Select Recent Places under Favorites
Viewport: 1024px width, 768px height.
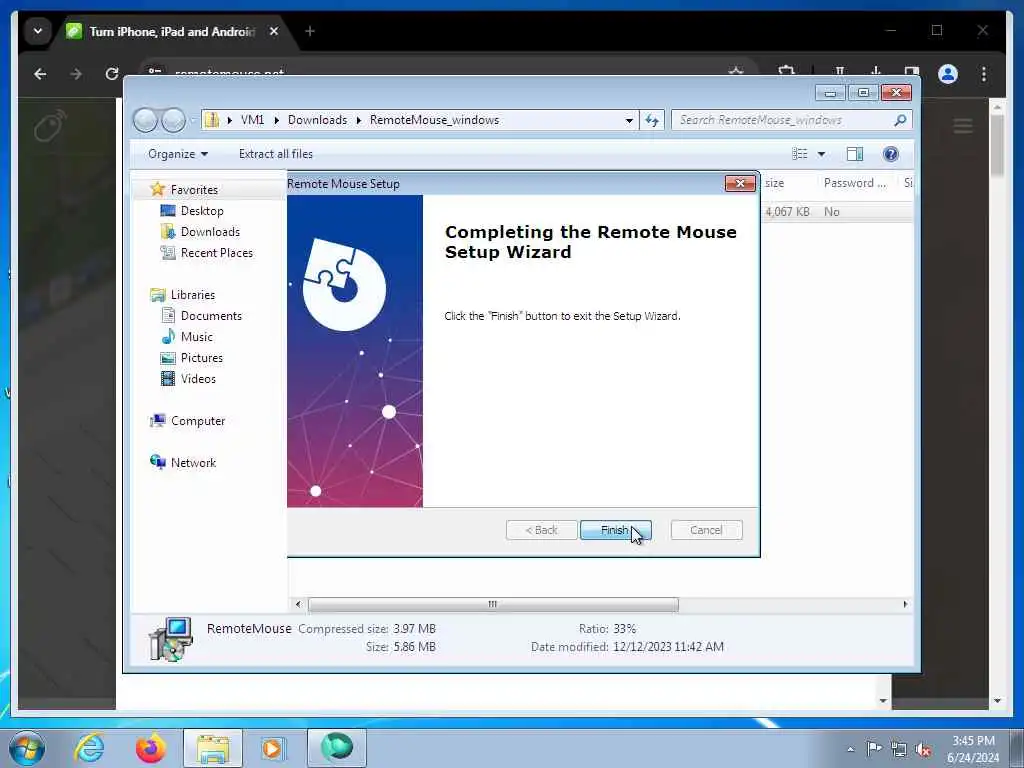217,253
